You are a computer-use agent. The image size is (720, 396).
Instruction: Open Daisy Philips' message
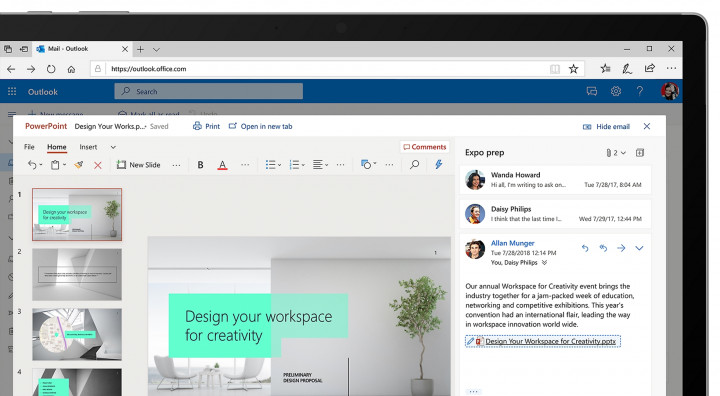click(555, 214)
